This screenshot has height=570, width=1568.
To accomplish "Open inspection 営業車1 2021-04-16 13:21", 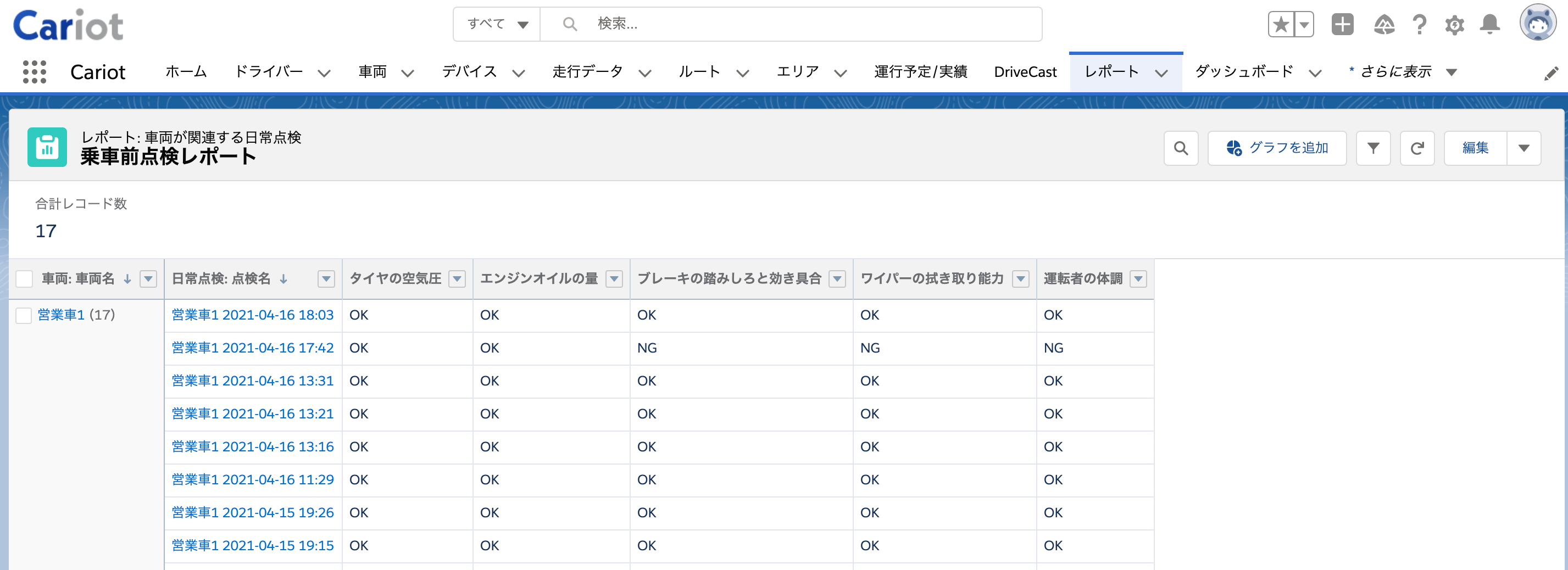I will [x=253, y=413].
